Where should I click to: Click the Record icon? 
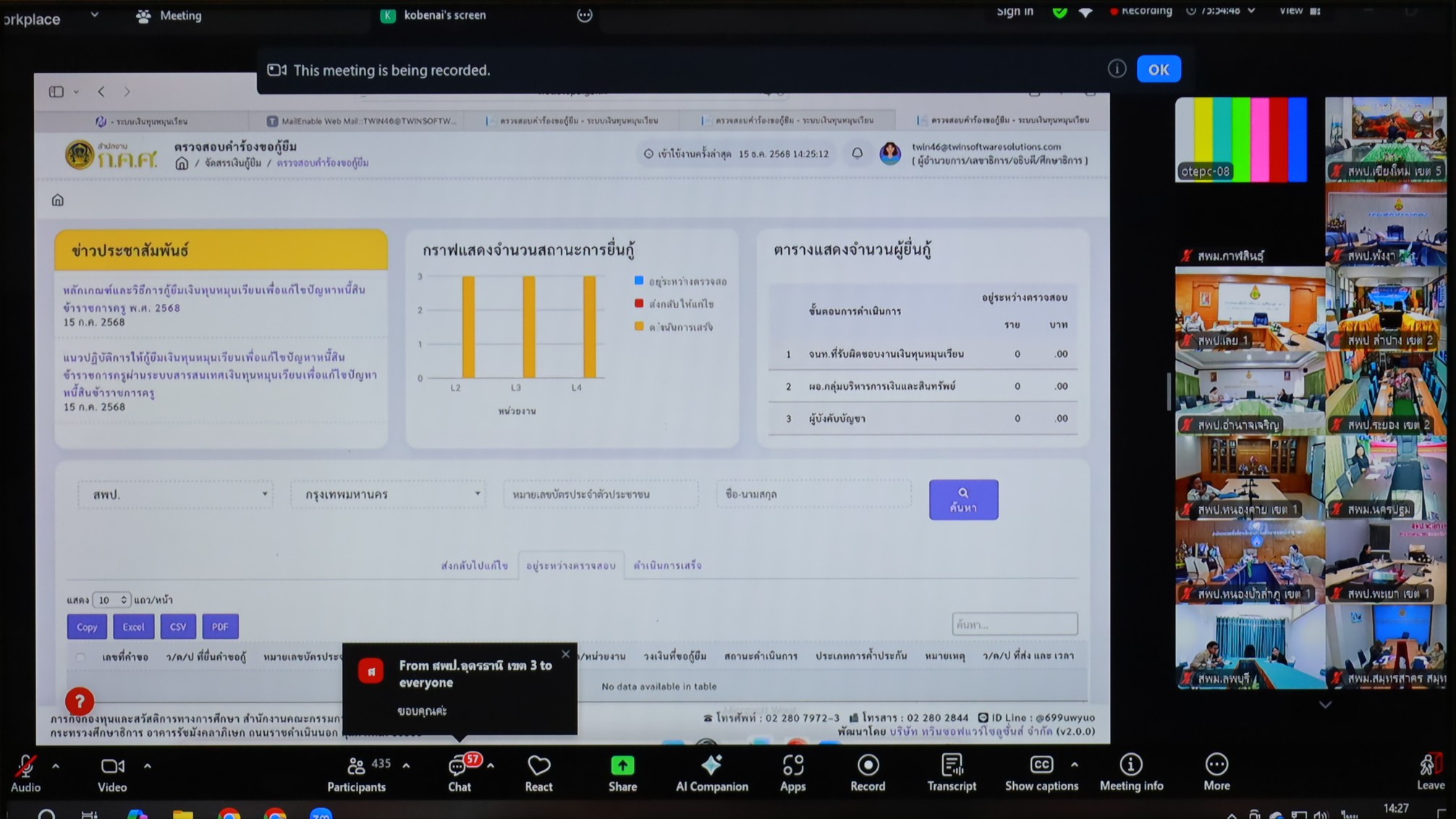pyautogui.click(x=868, y=765)
